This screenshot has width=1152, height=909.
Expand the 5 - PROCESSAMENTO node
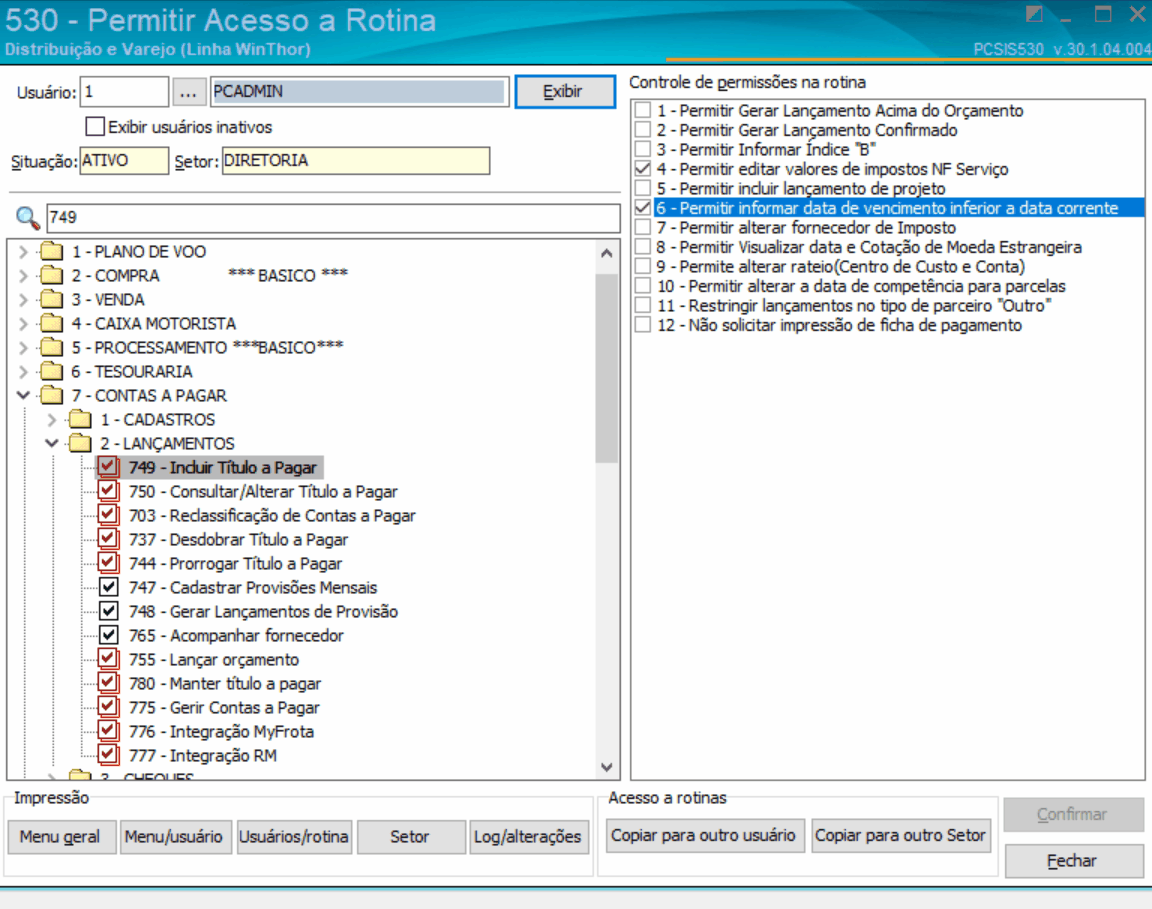[24, 348]
